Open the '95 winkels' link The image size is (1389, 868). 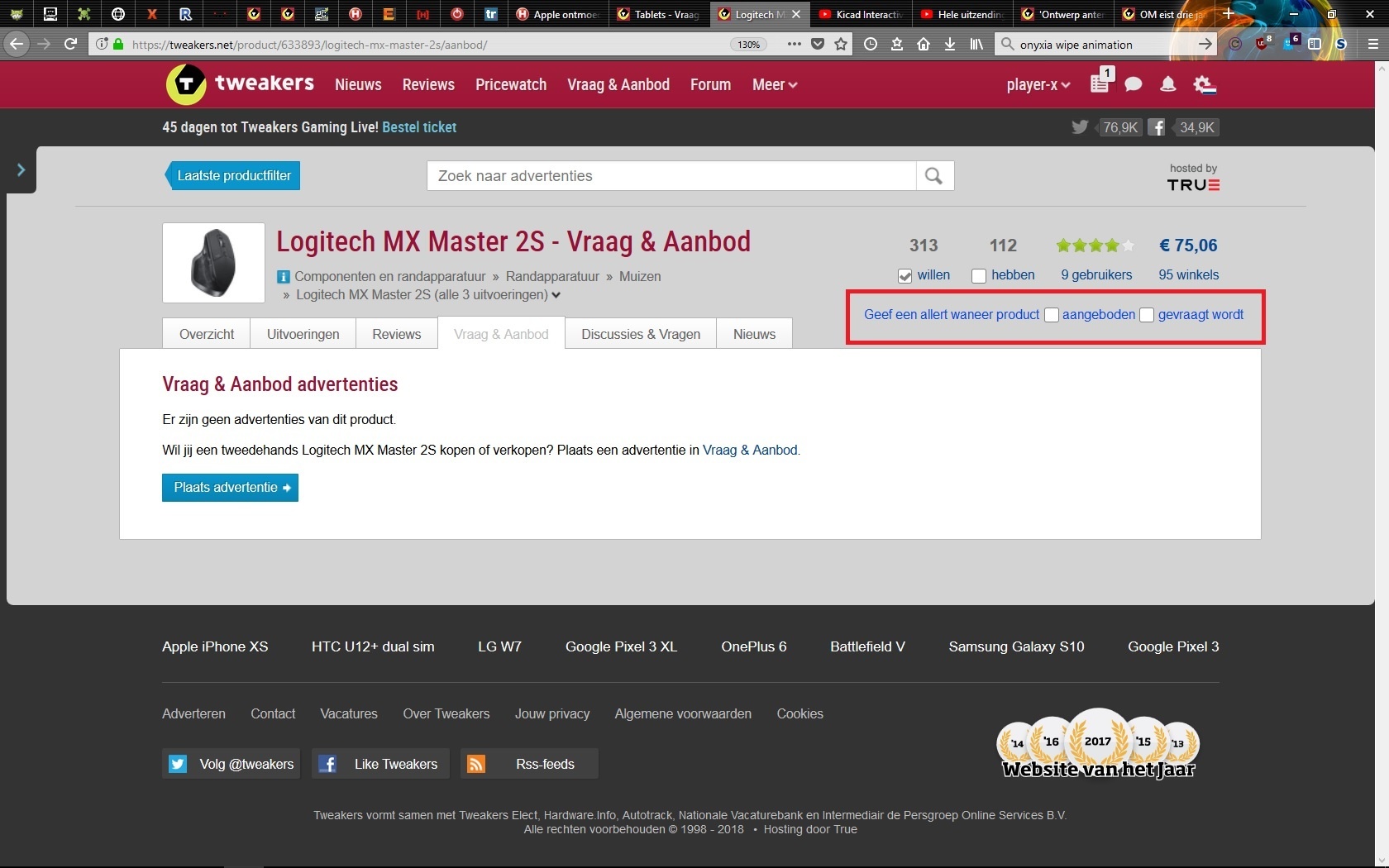click(x=1189, y=275)
